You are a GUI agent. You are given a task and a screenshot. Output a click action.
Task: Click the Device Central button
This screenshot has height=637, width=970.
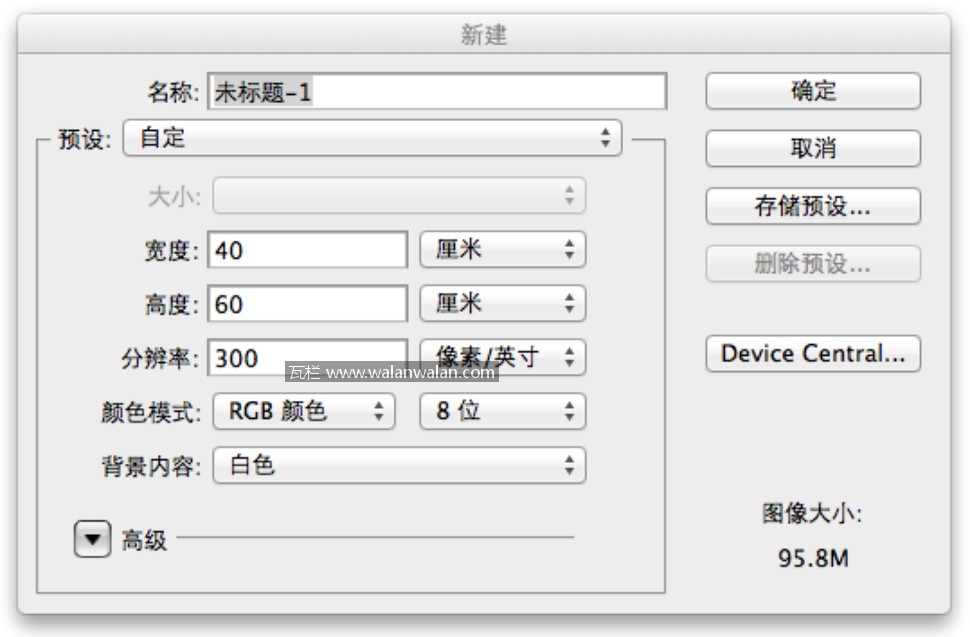pos(812,354)
